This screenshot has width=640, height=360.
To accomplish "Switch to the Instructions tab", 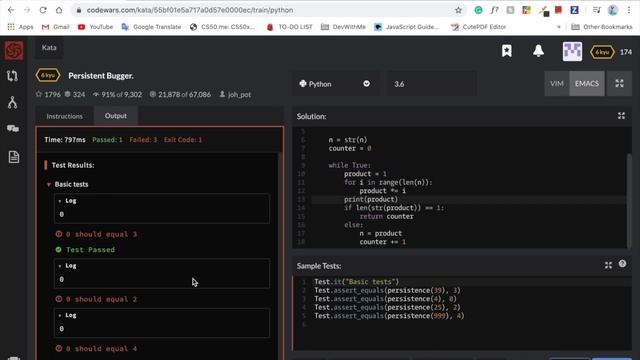I will click(64, 116).
